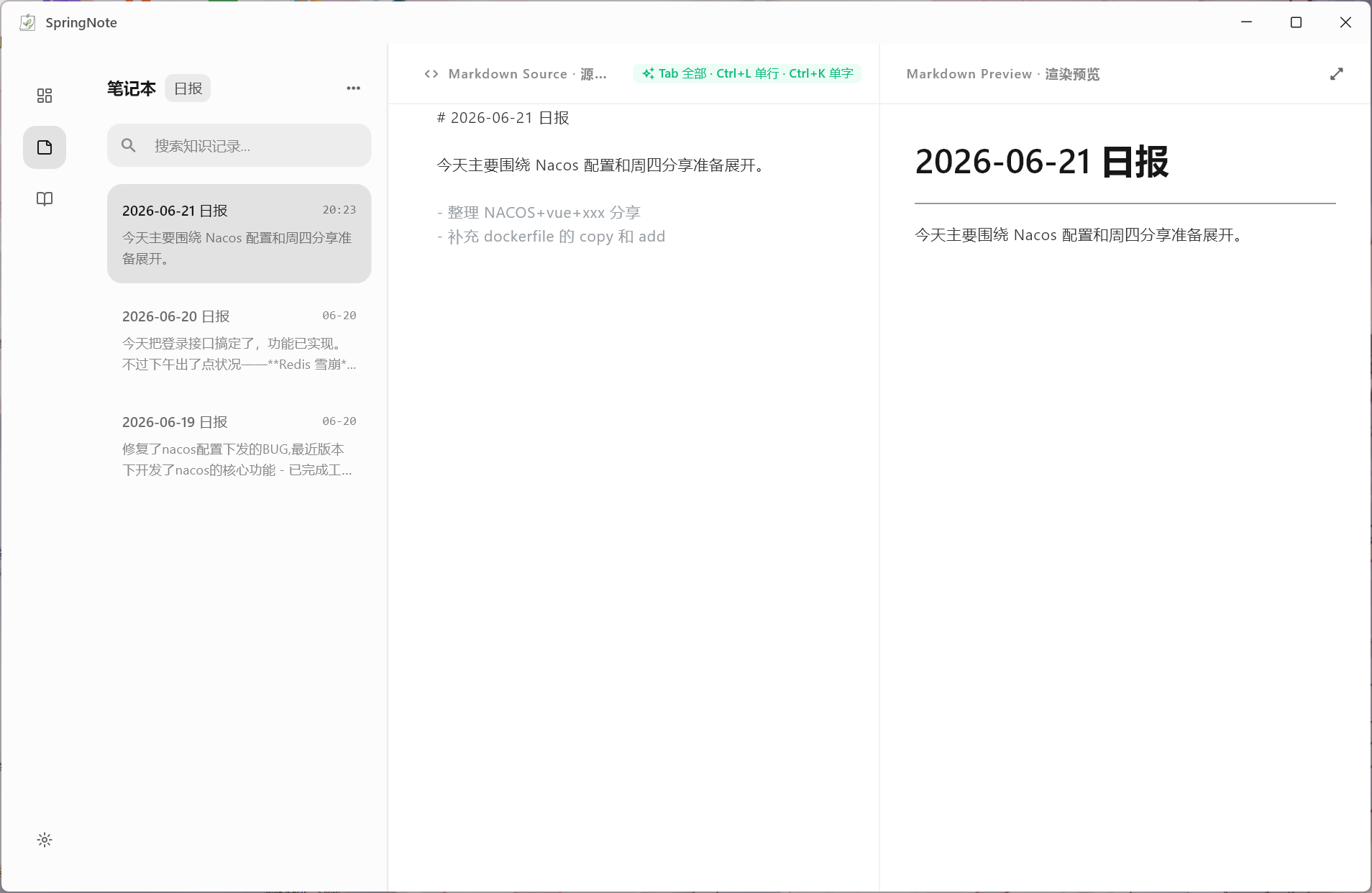
Task: Click the search magnifier icon
Action: click(x=129, y=145)
